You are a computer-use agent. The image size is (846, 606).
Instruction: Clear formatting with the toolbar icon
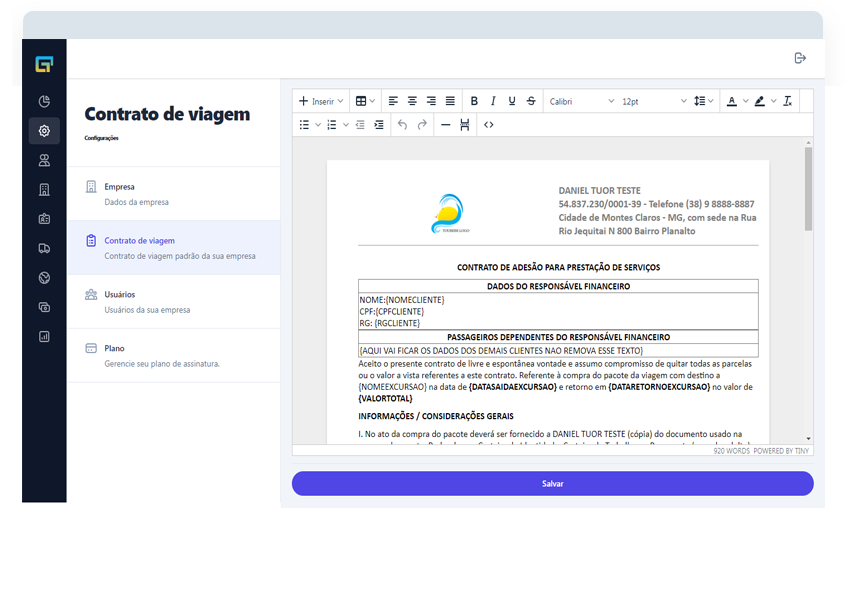pos(788,101)
